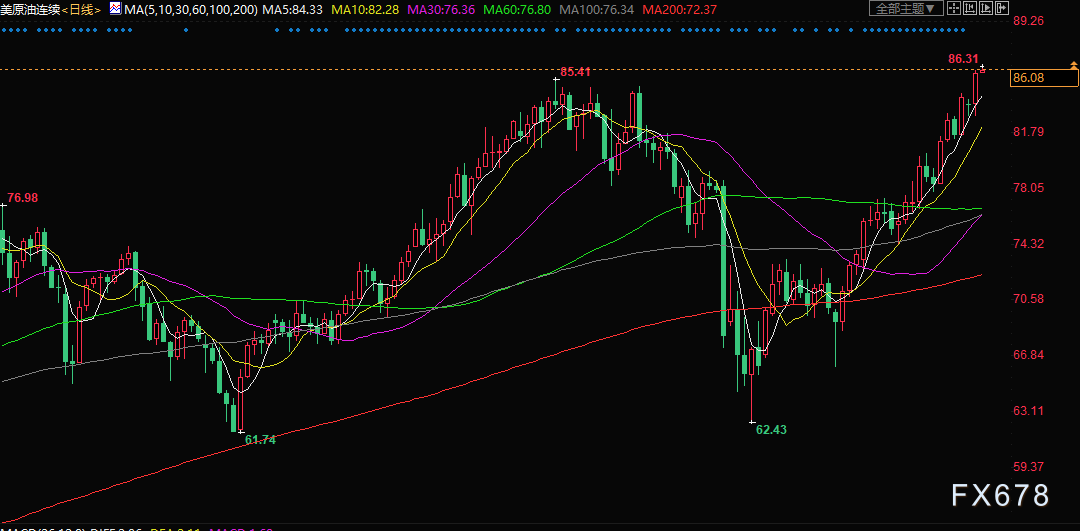The width and height of the screenshot is (1080, 531).
Task: Click the 62.43 low price marker
Action: tap(771, 429)
